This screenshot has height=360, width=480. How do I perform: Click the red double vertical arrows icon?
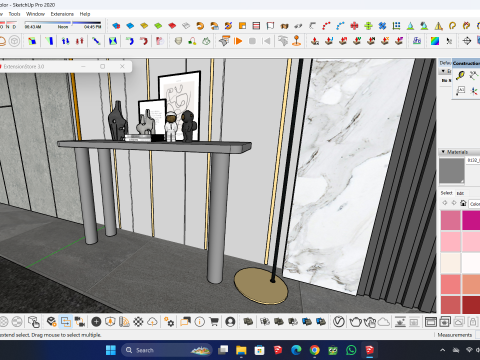click(79, 41)
